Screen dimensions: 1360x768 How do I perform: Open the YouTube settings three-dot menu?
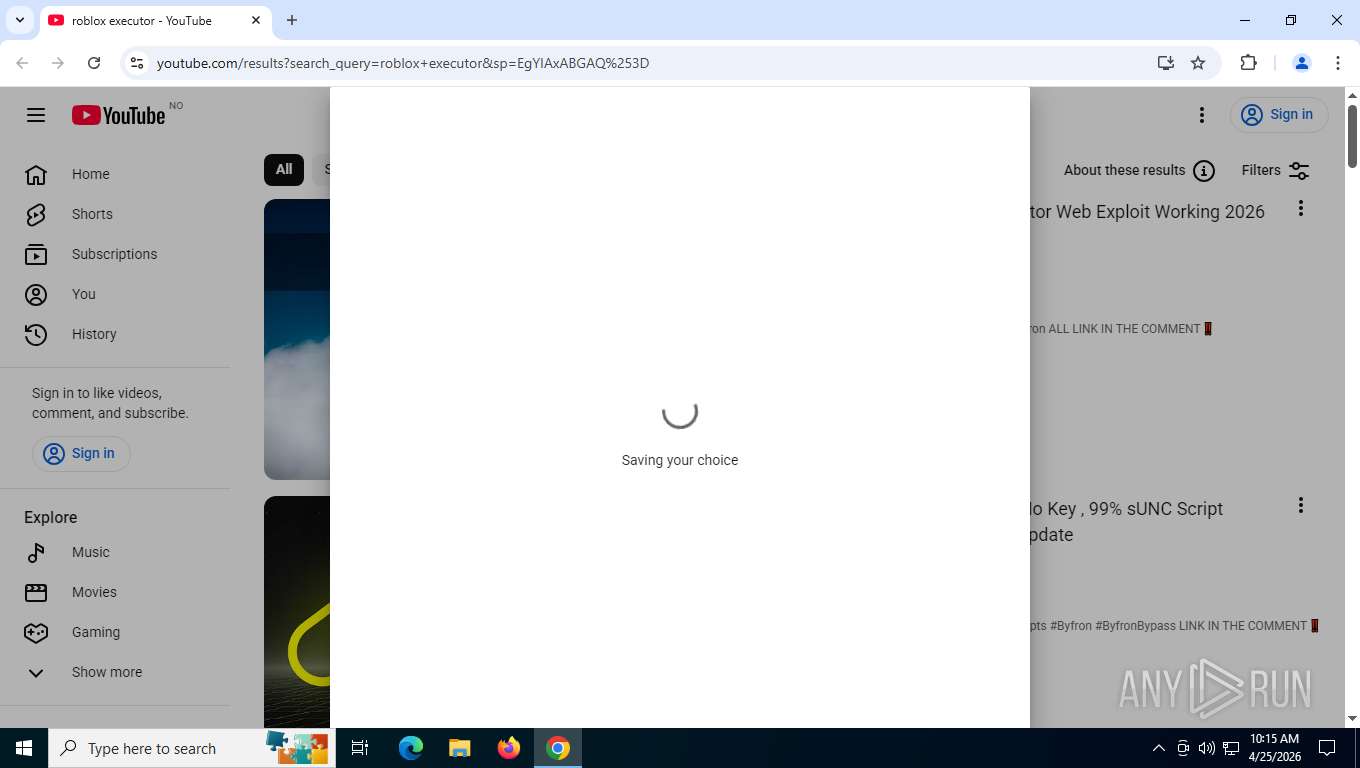pos(1202,115)
